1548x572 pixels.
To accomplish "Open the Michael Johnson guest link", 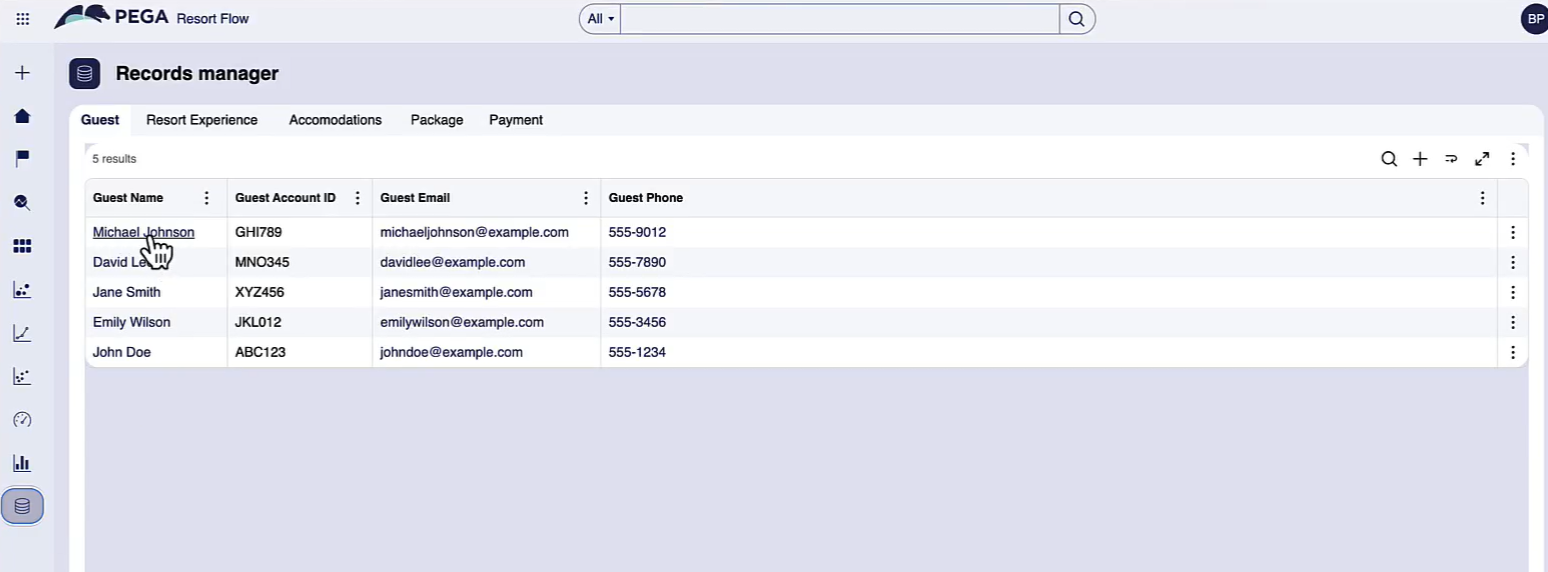I will pyautogui.click(x=143, y=232).
